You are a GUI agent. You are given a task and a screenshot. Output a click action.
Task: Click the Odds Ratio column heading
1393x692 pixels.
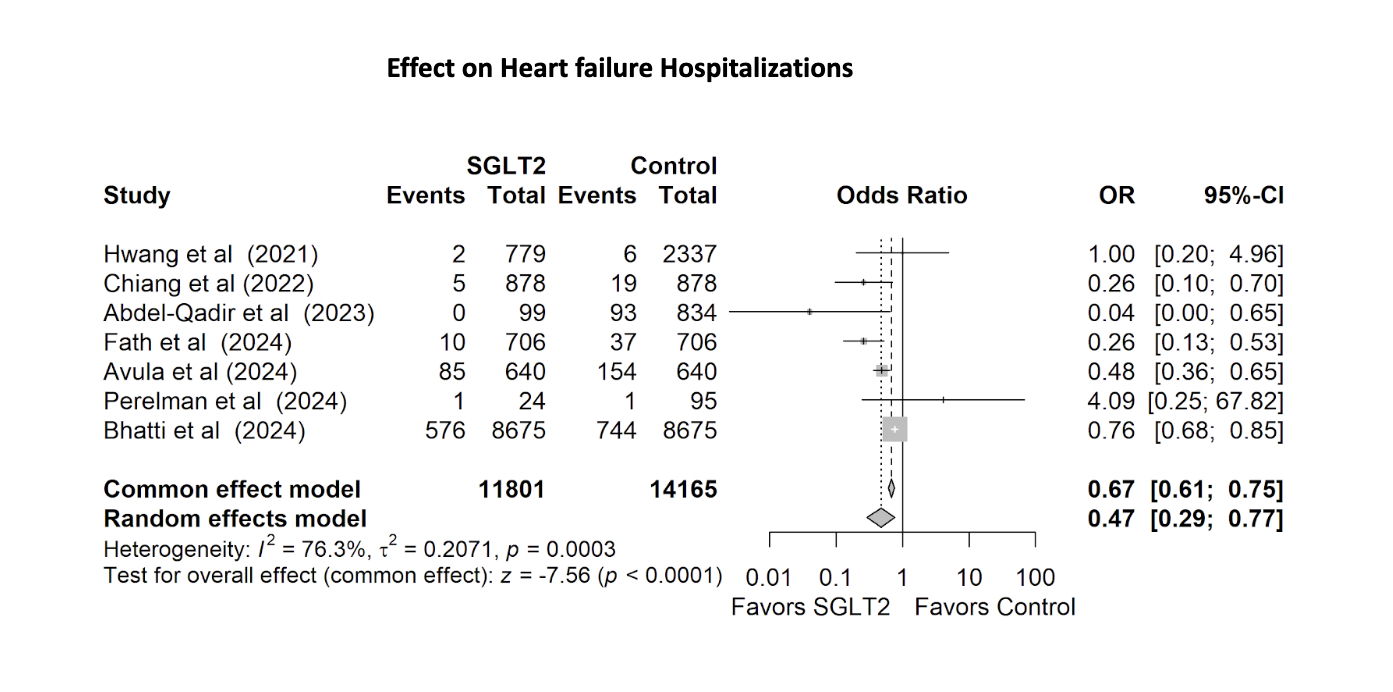pos(902,196)
